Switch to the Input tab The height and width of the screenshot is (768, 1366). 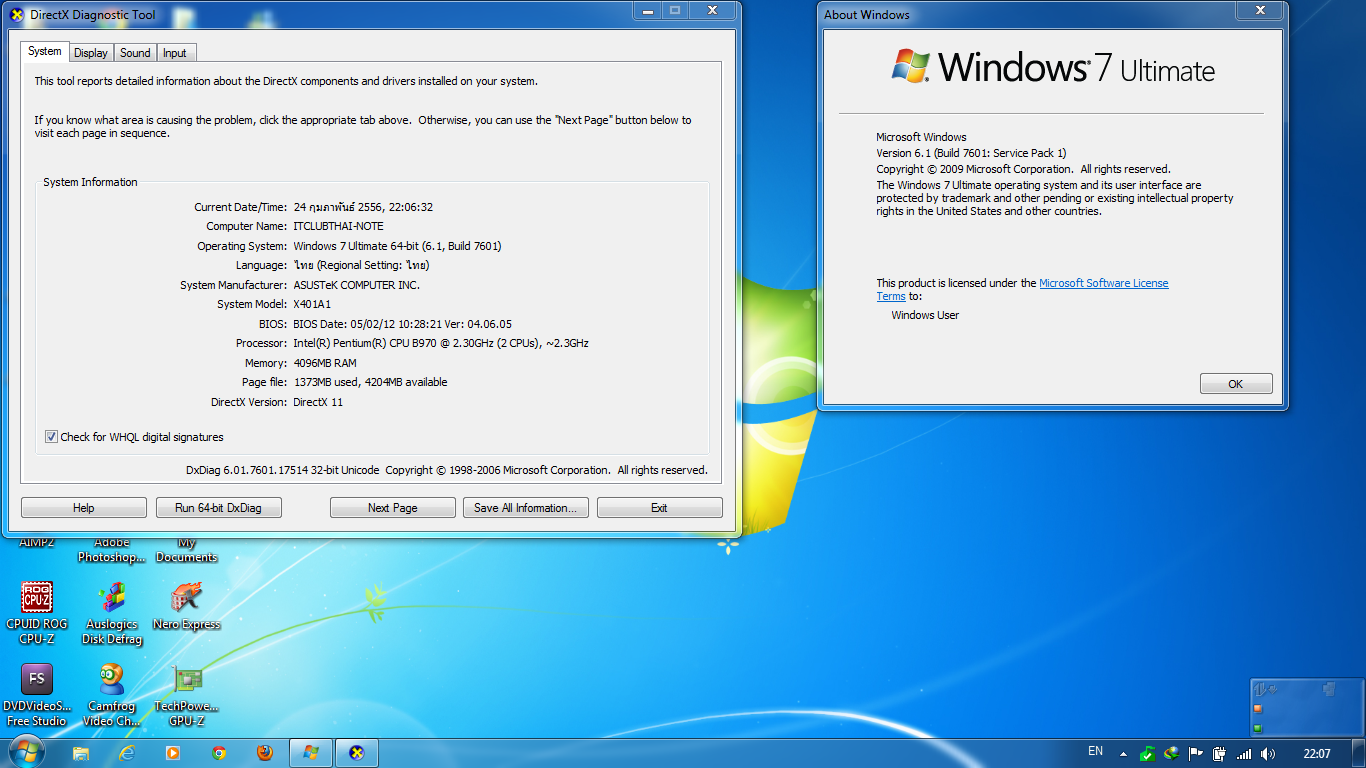click(175, 53)
